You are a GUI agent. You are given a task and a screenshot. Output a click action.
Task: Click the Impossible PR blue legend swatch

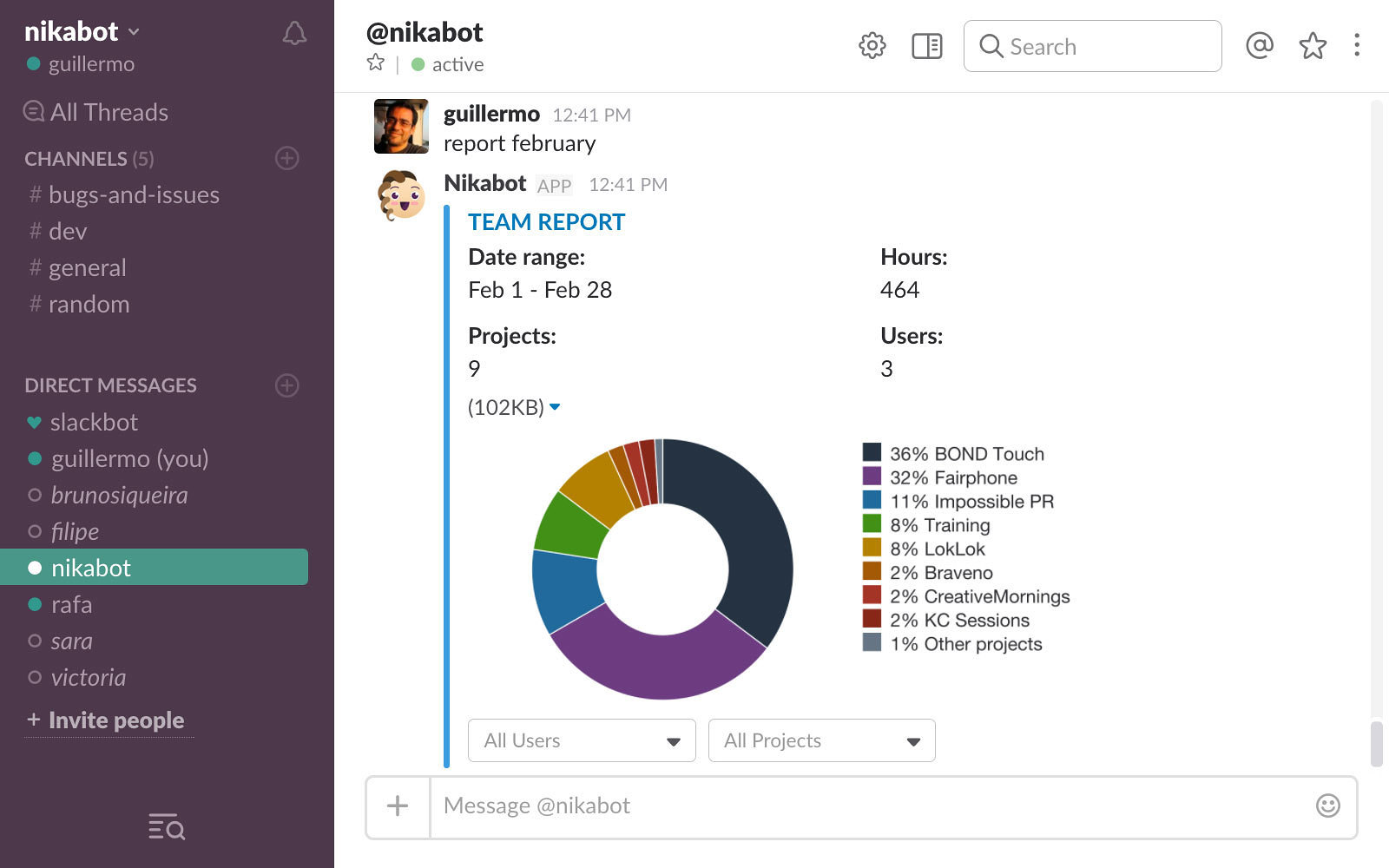872,500
